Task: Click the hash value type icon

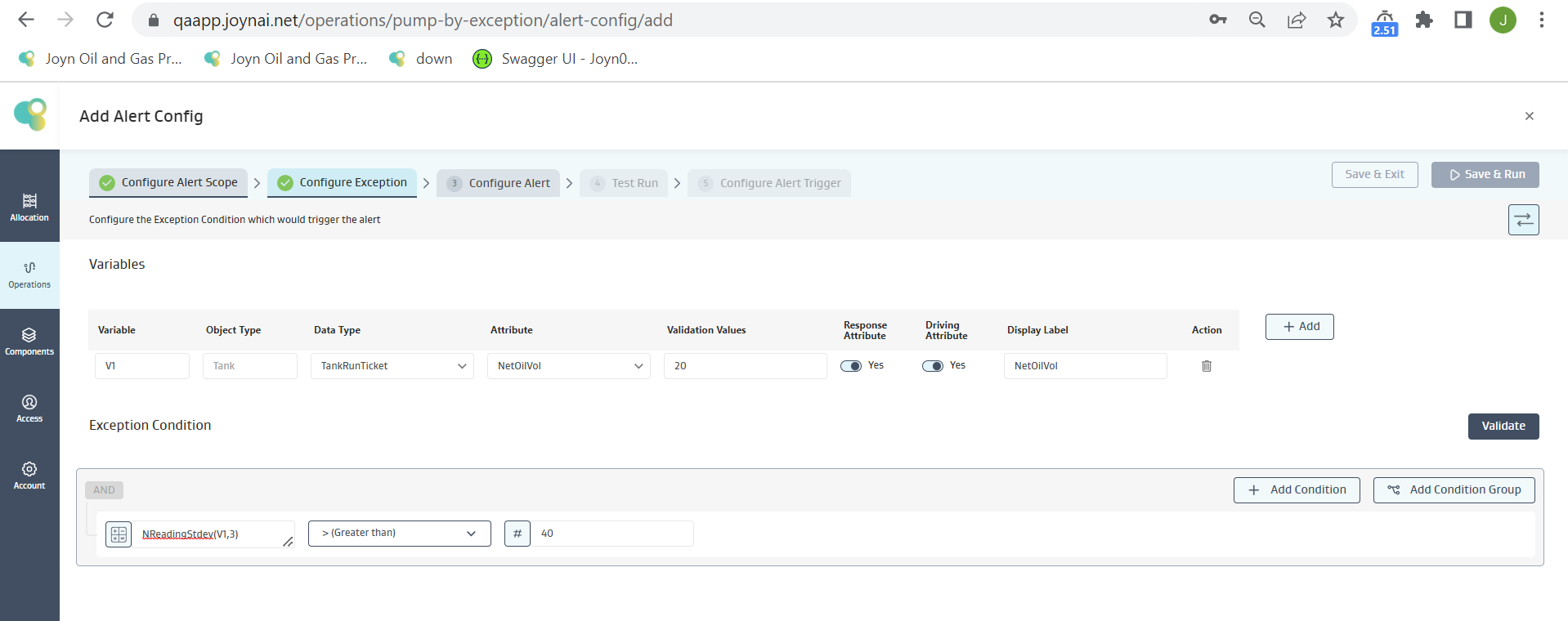Action: (517, 534)
